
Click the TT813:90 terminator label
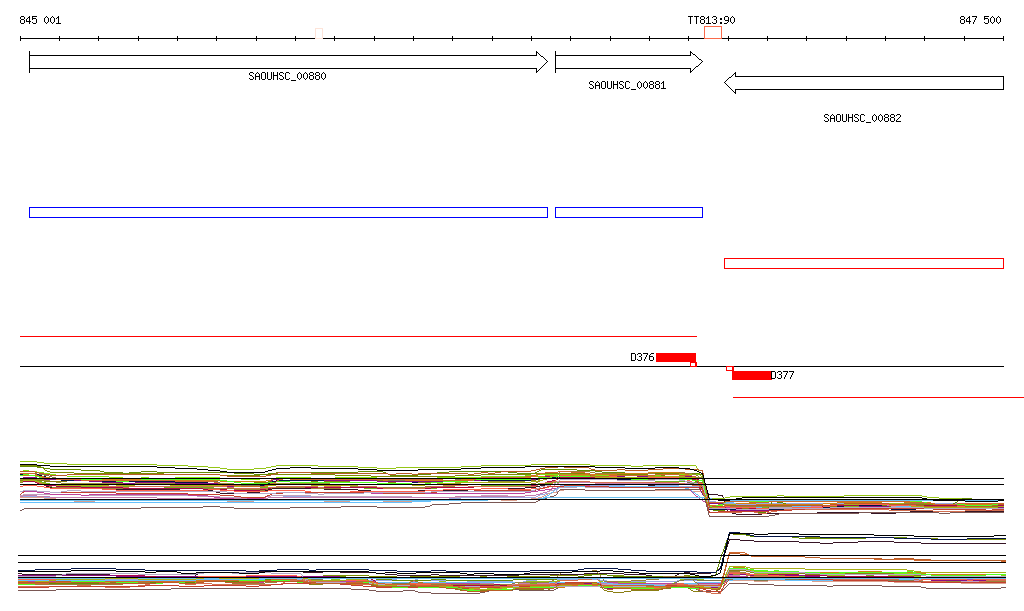[711, 20]
